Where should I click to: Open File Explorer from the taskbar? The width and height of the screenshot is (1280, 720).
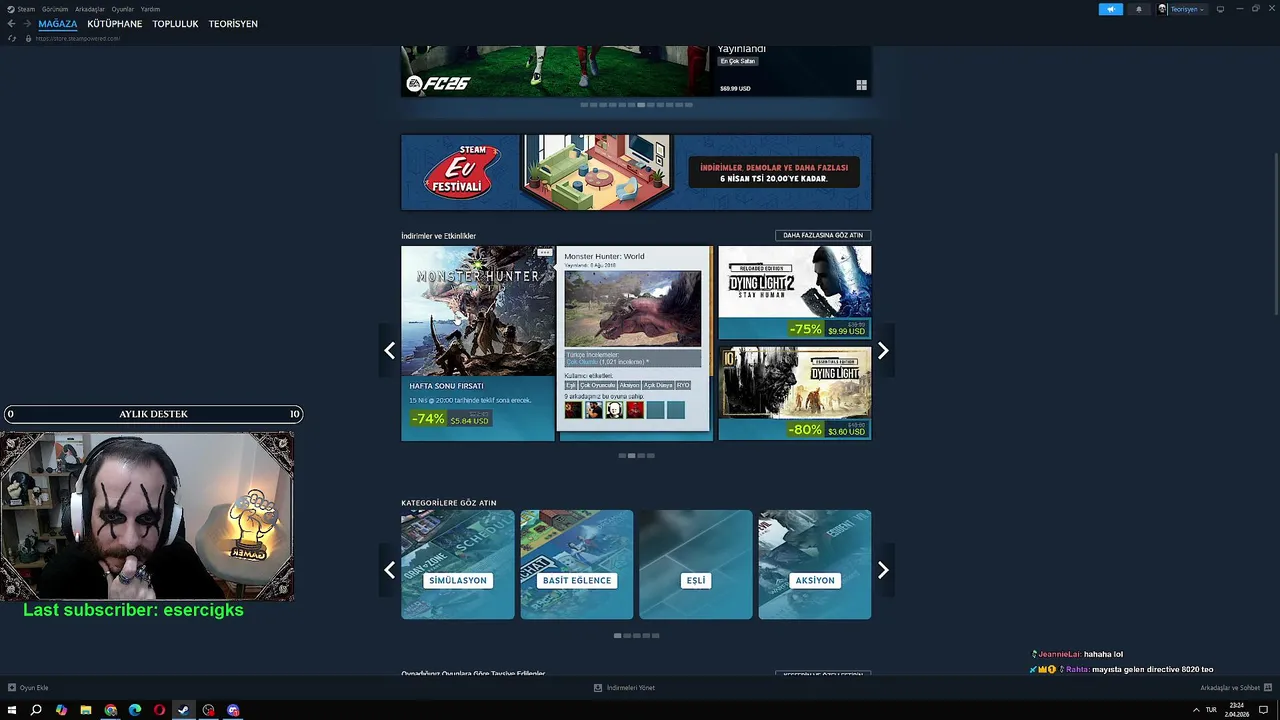(x=86, y=710)
